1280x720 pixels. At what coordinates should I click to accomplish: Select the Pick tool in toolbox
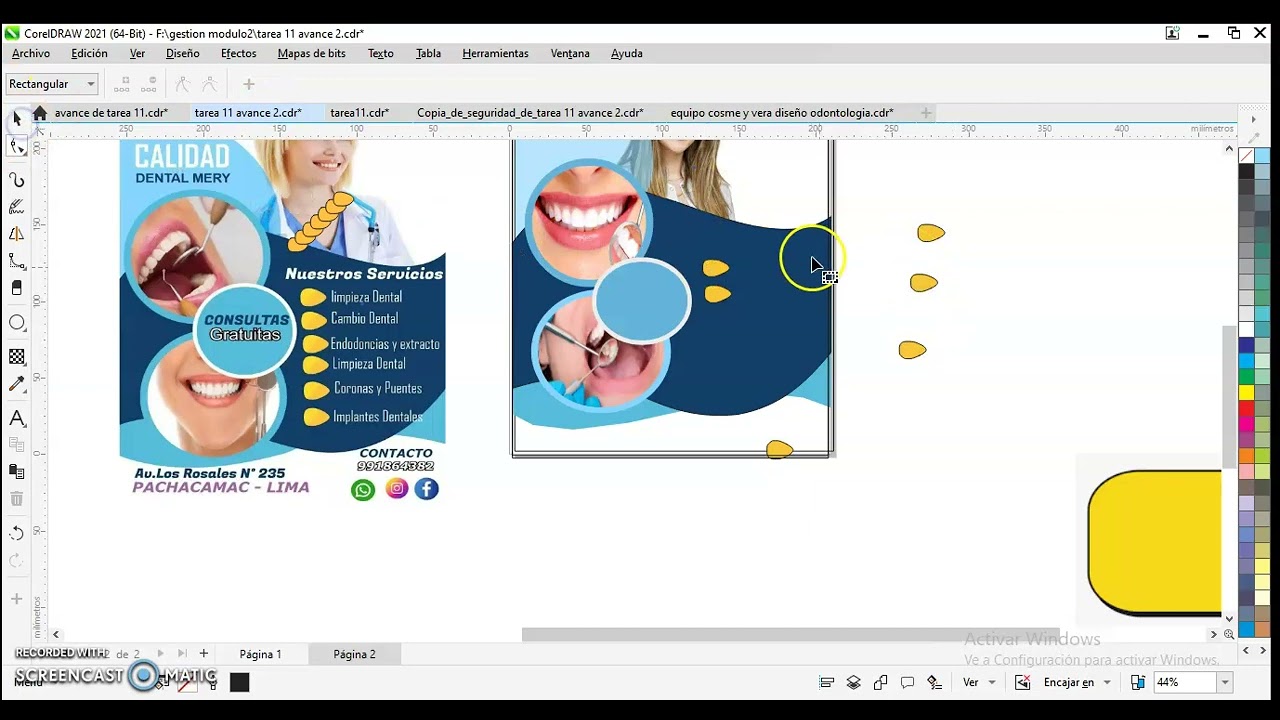[x=16, y=119]
